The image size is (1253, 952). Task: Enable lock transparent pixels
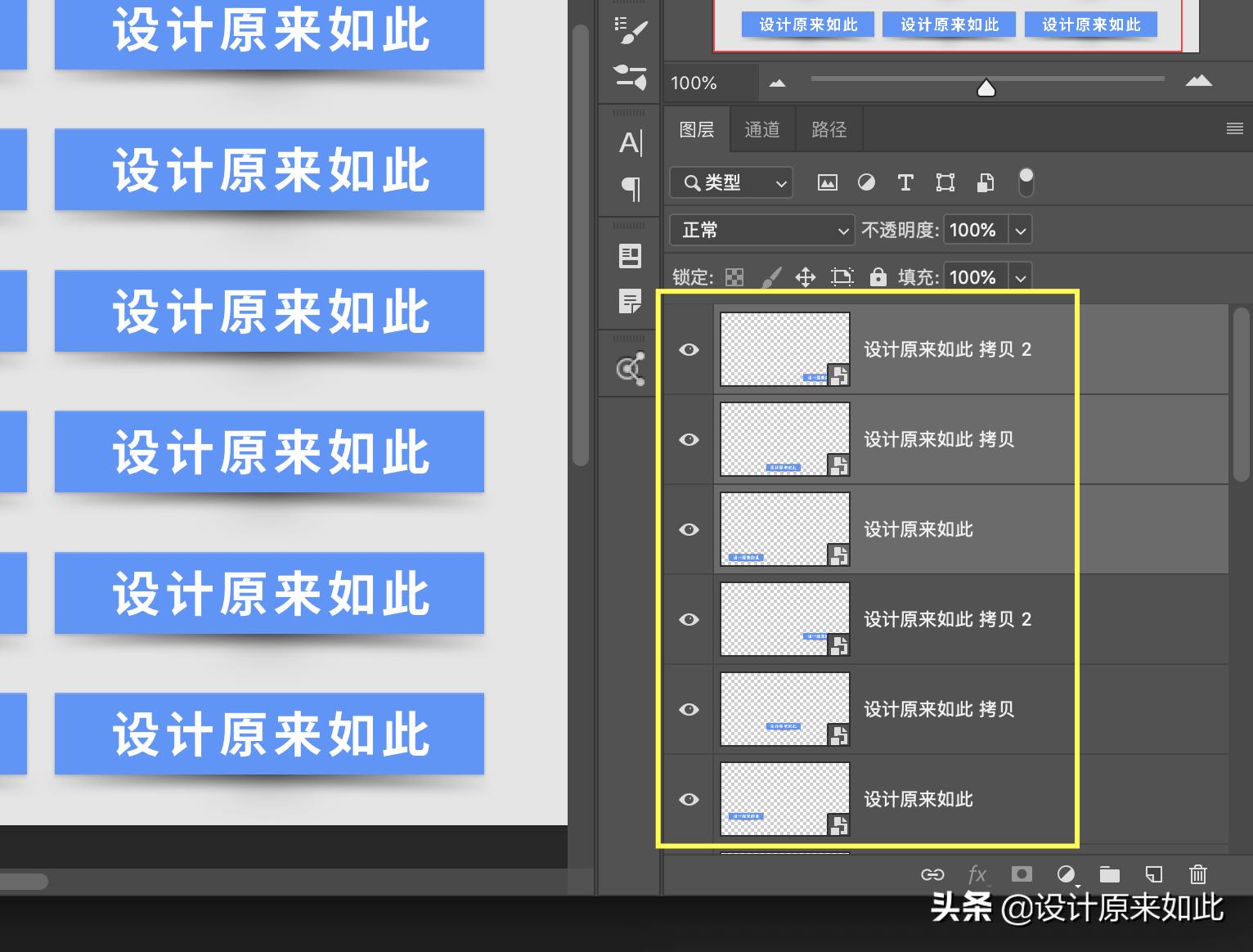pyautogui.click(x=734, y=276)
